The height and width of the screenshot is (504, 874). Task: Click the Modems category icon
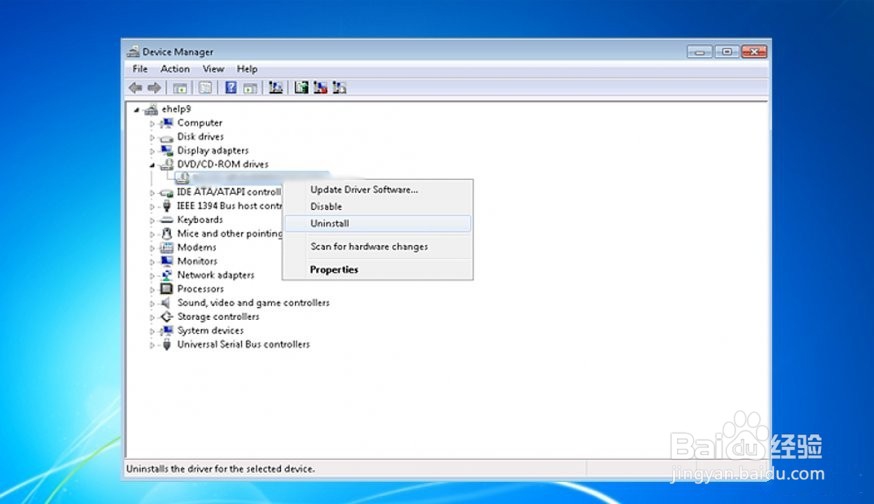(x=166, y=248)
